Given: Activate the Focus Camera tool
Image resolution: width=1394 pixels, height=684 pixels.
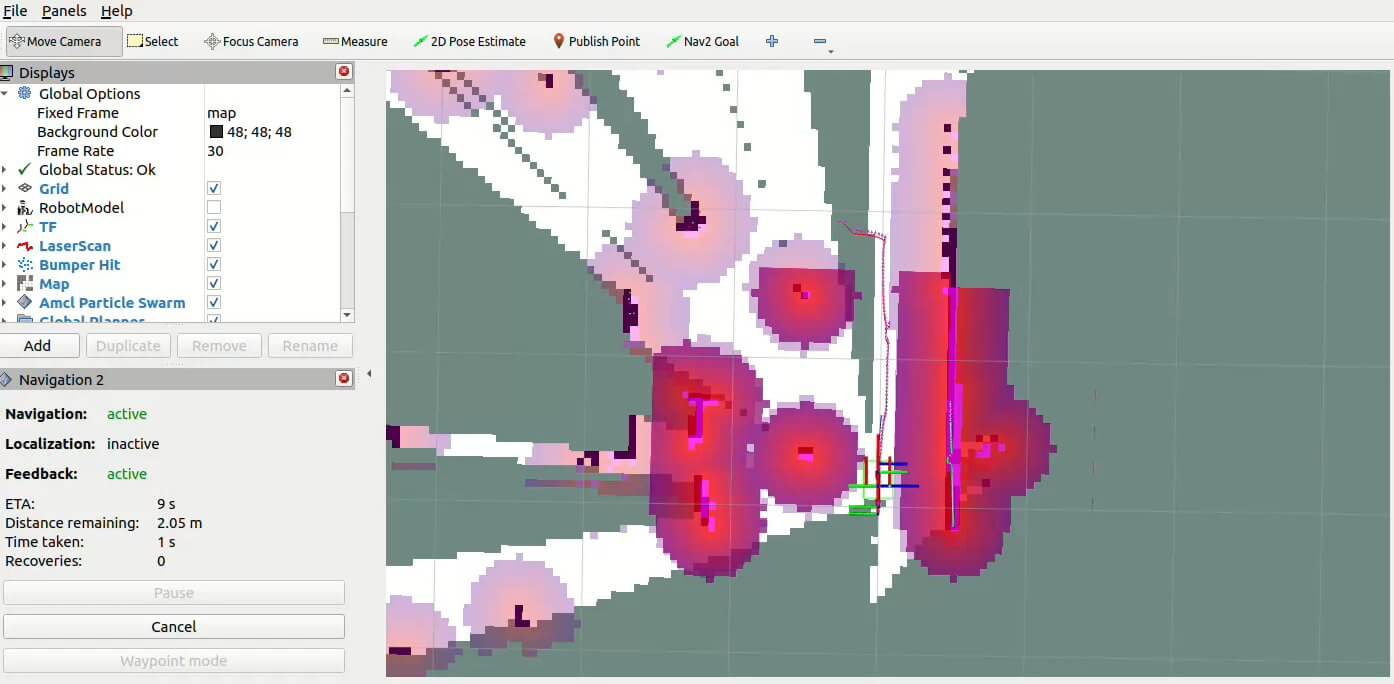Looking at the screenshot, I should point(251,41).
